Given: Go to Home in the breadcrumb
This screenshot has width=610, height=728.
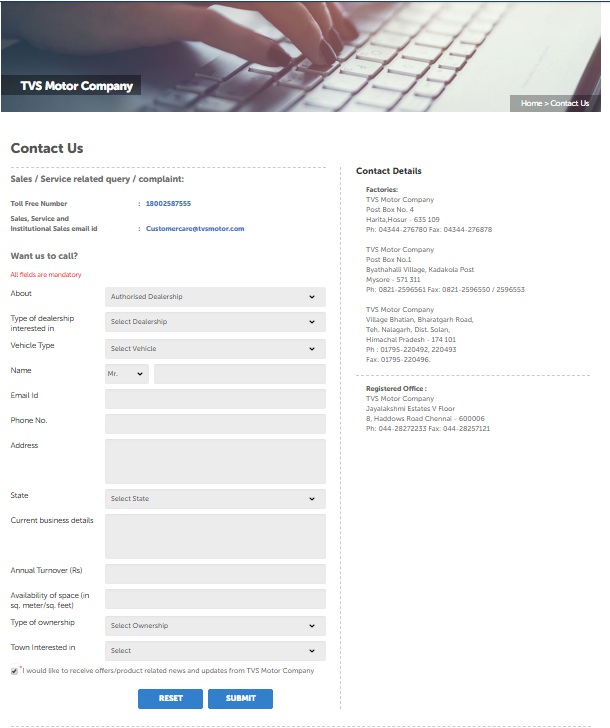Looking at the screenshot, I should (531, 103).
